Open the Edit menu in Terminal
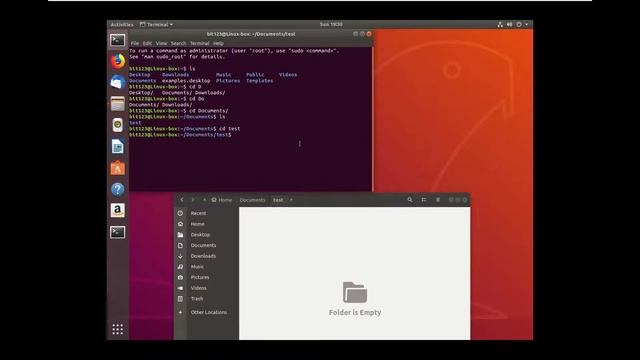 [x=147, y=43]
